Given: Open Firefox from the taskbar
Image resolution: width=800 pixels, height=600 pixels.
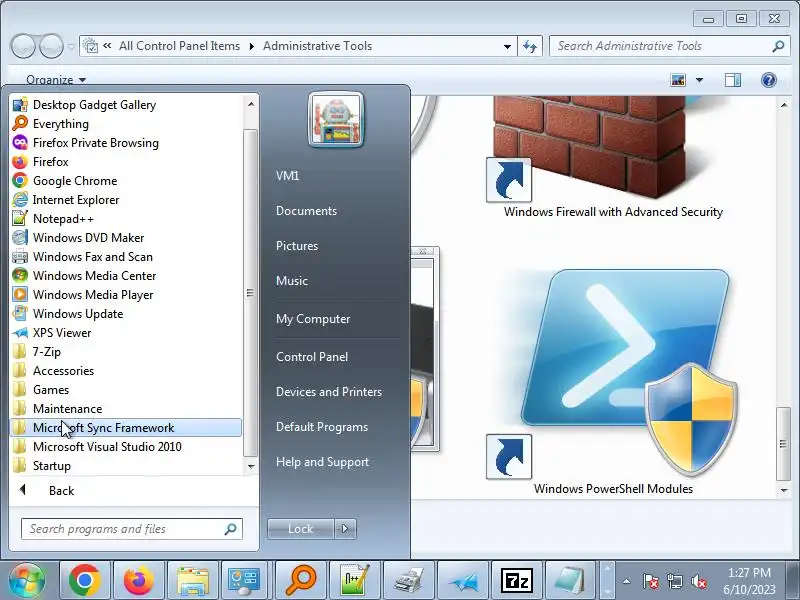Looking at the screenshot, I should pos(139,581).
